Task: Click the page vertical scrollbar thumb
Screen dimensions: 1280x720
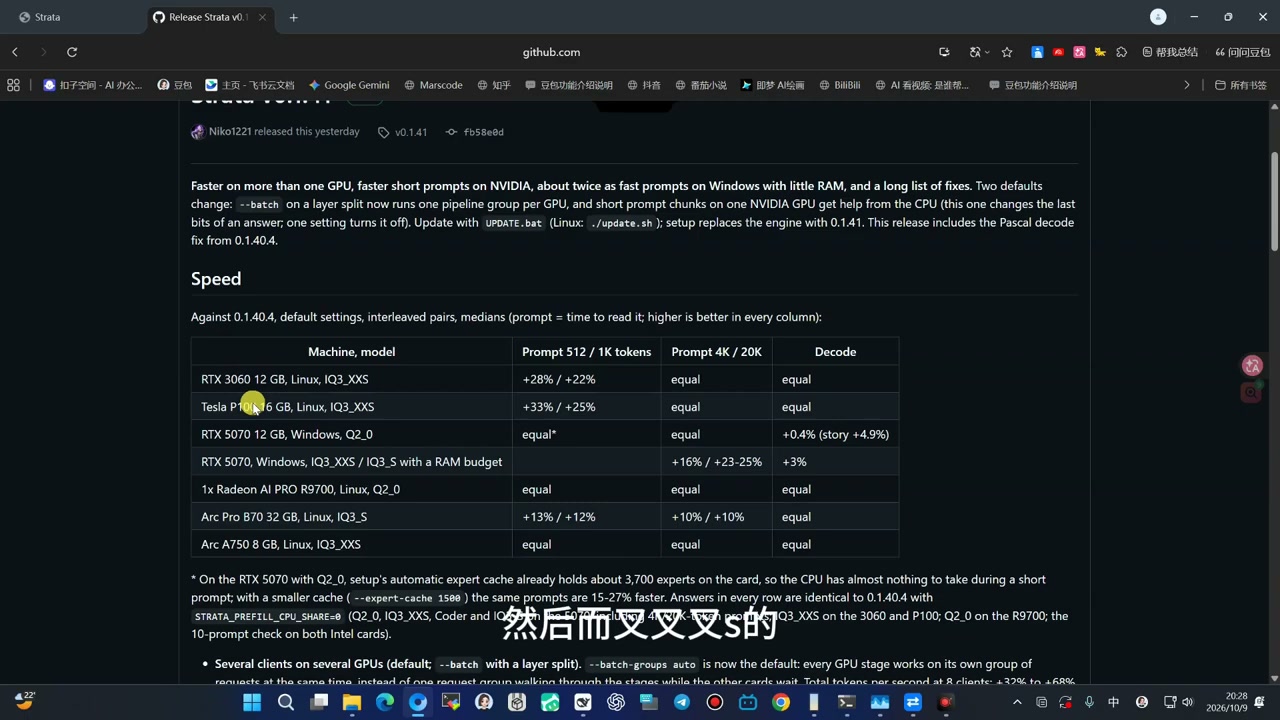Action: click(x=1274, y=201)
